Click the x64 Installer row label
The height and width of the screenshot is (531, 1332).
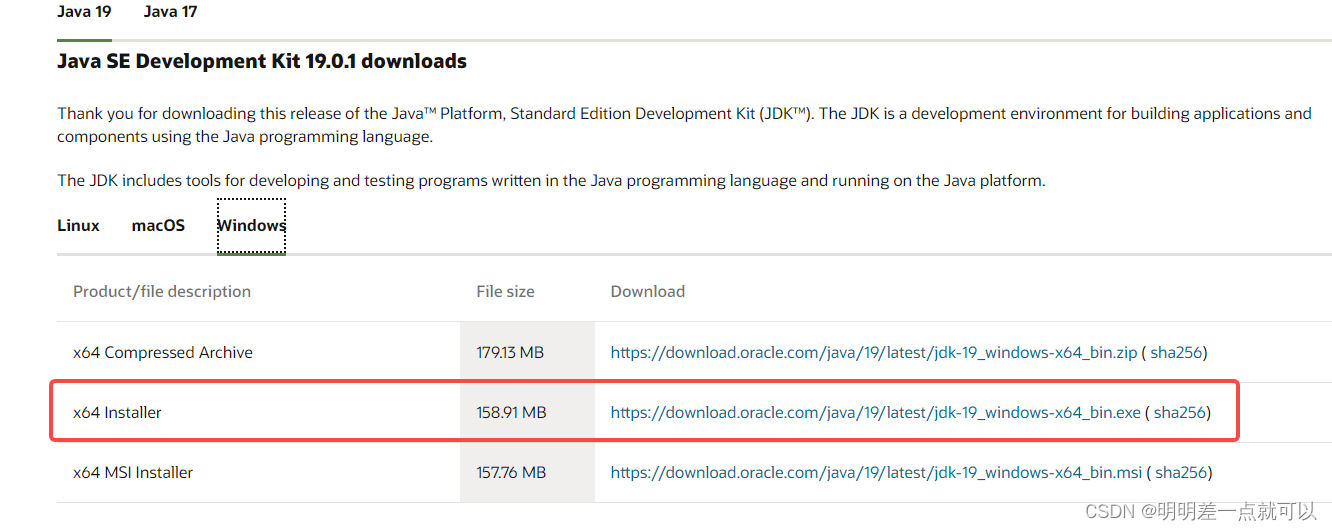117,412
